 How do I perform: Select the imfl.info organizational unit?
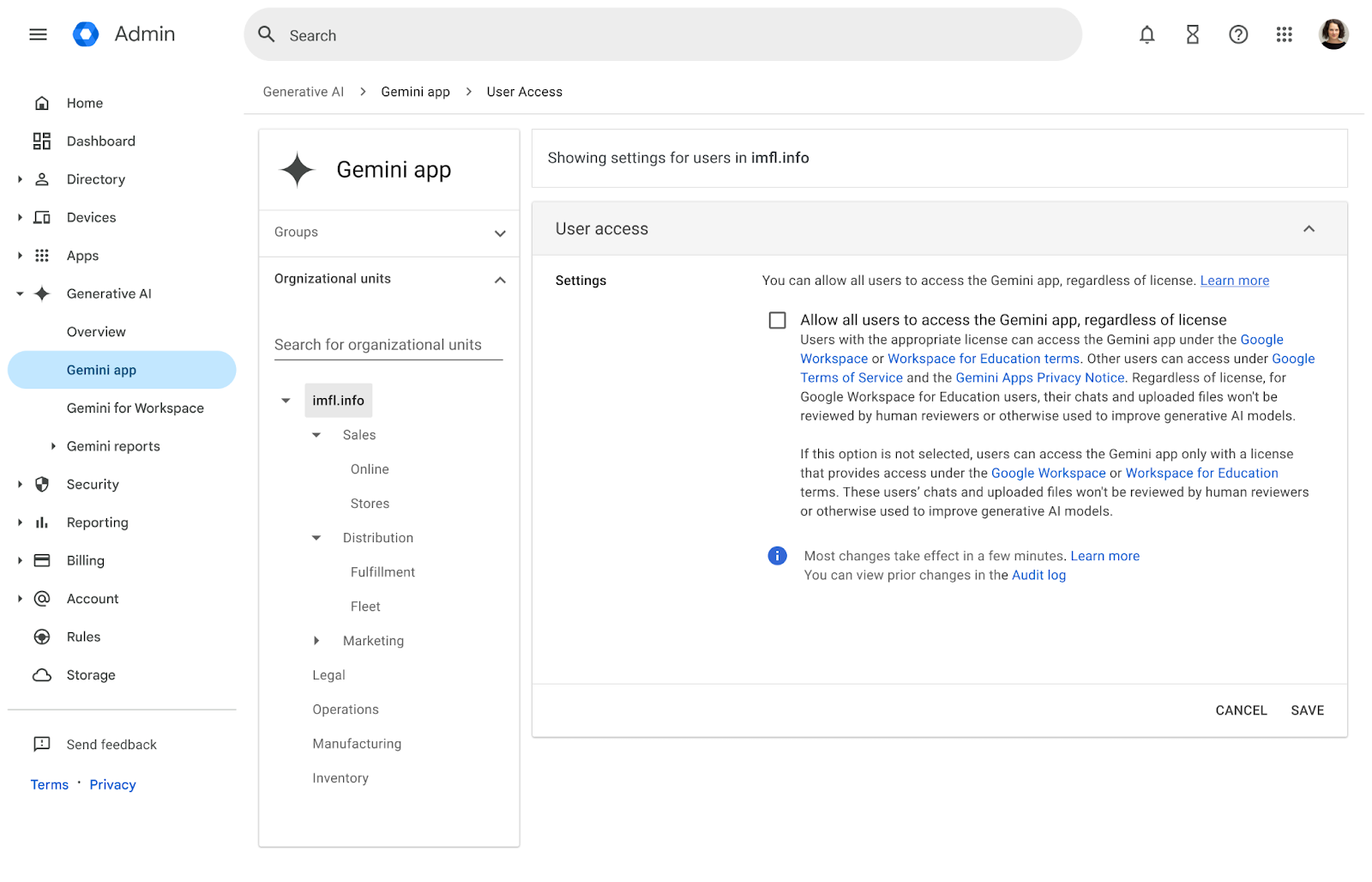338,401
